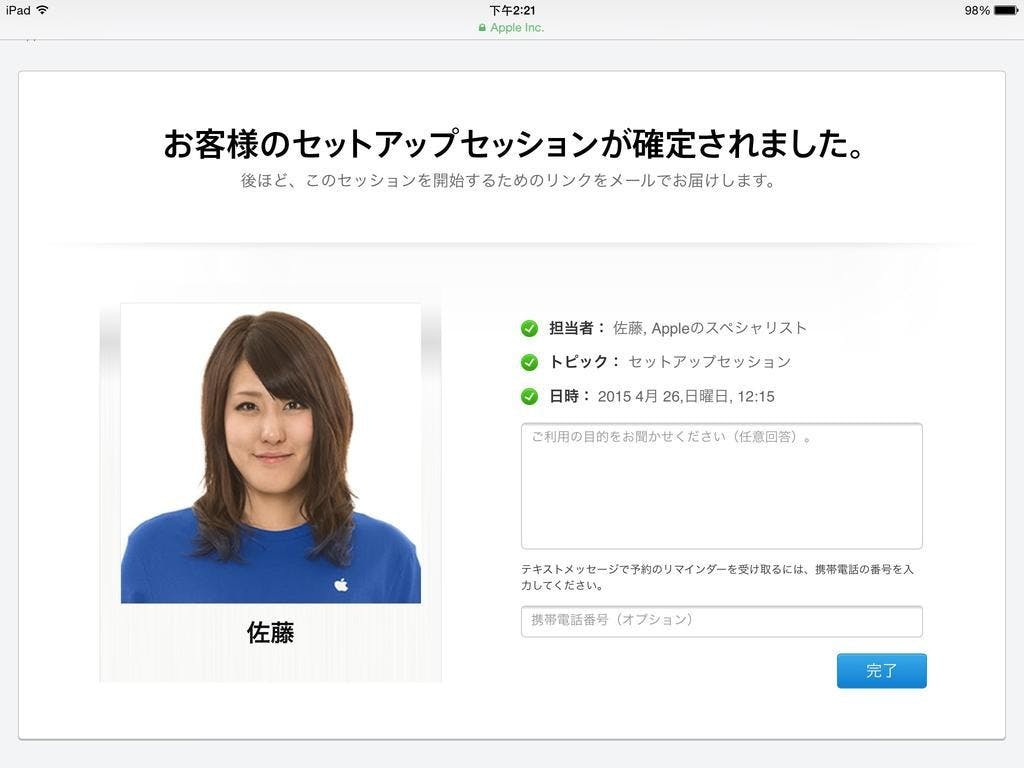Click the date 2015 4月 26,日曜日, 12:15
The image size is (1024, 768).
tap(686, 396)
